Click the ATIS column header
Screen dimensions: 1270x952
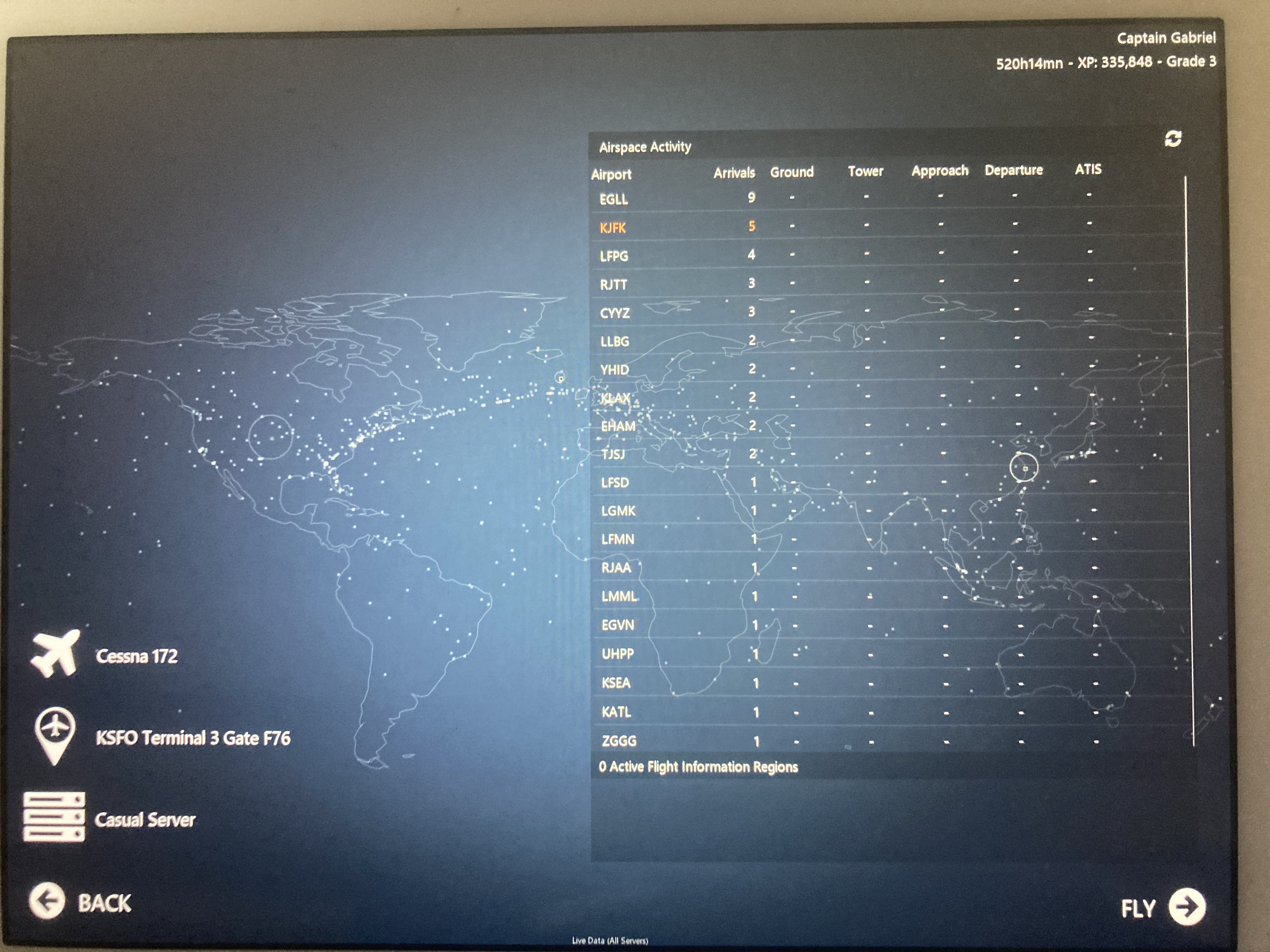[1088, 169]
